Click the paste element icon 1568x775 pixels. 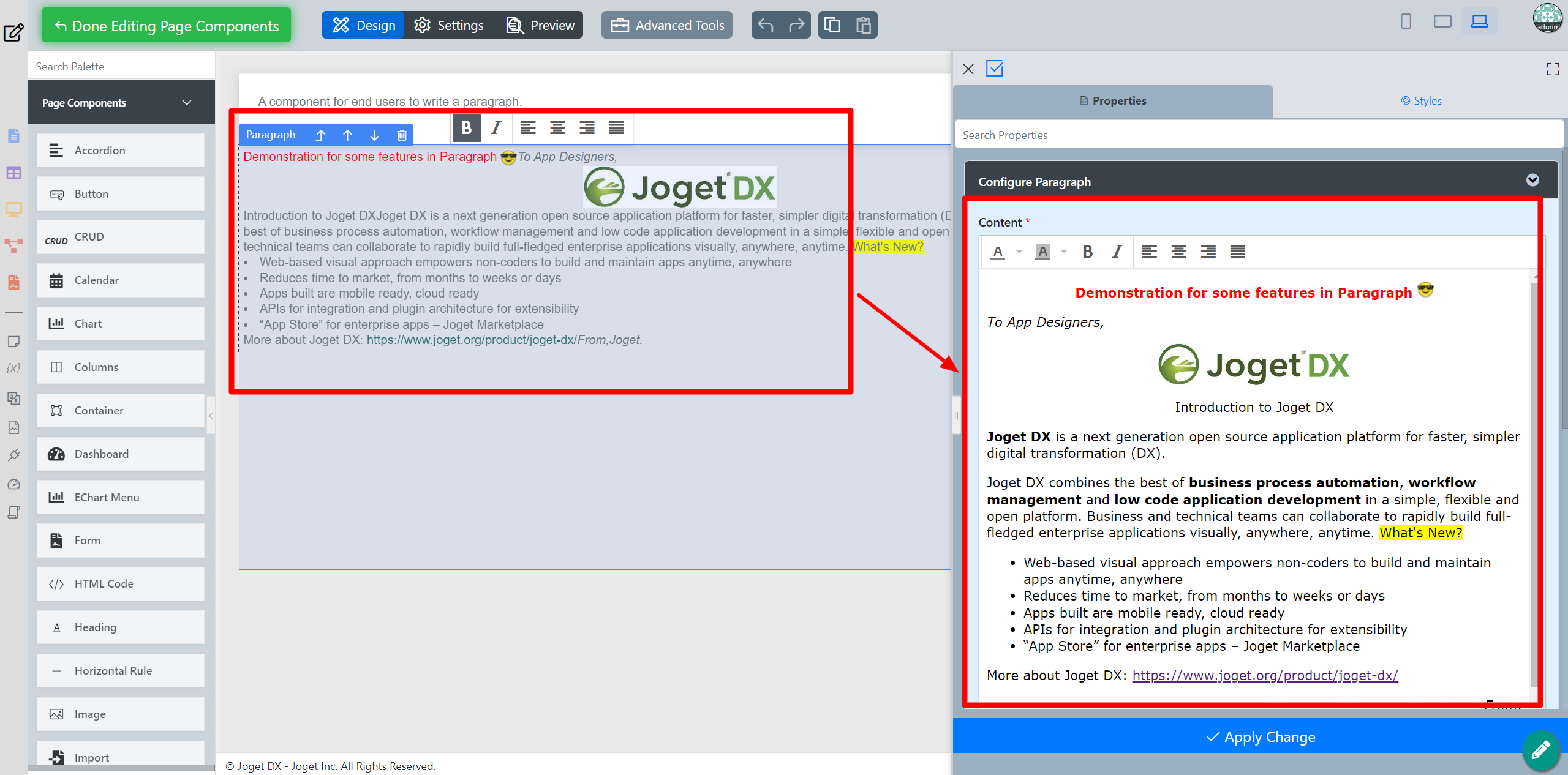863,25
